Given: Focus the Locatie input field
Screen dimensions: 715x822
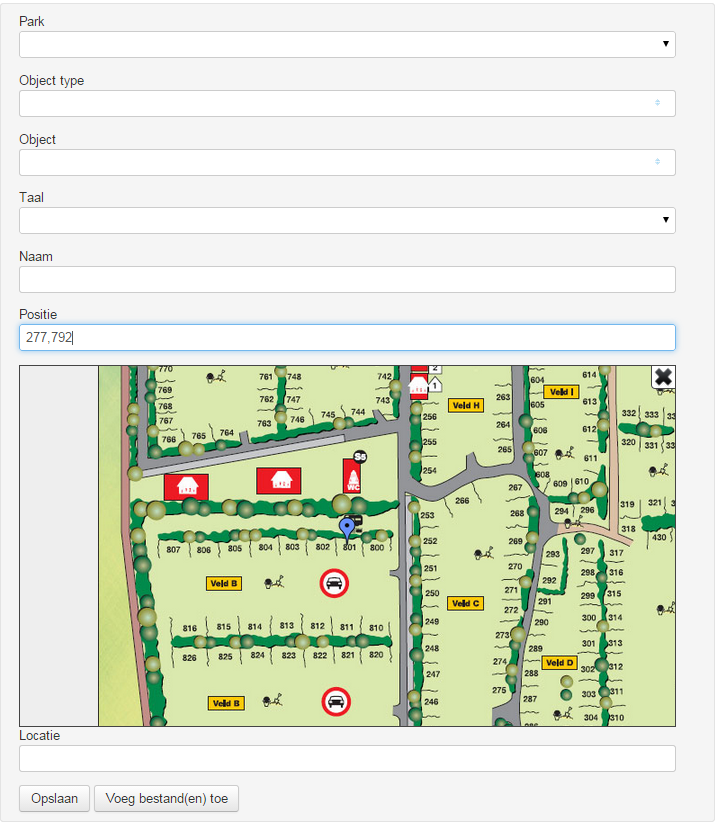Looking at the screenshot, I should (347, 759).
